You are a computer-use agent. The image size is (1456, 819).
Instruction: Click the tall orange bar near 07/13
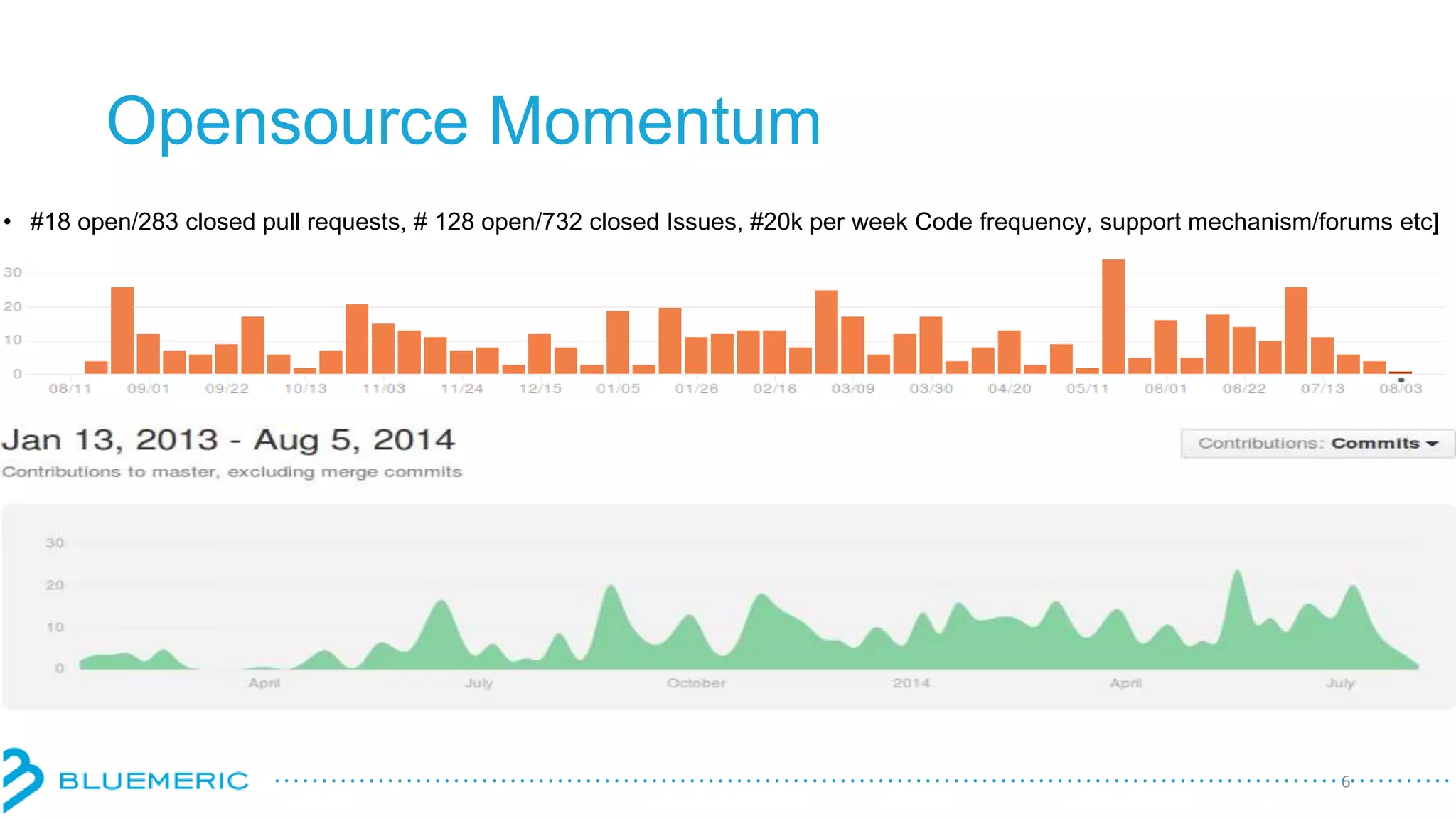click(x=1295, y=331)
